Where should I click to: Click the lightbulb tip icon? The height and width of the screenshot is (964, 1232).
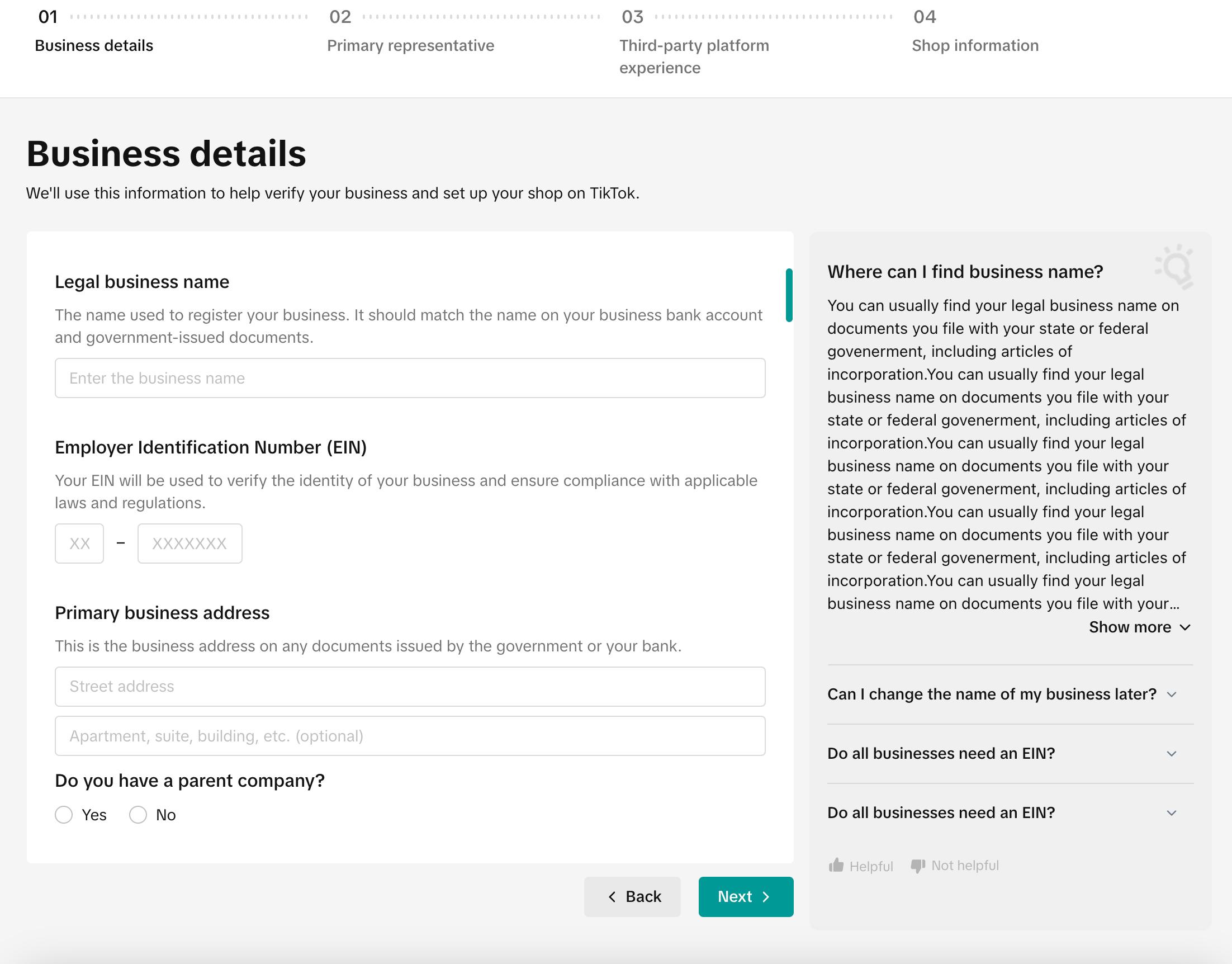pos(1175,267)
